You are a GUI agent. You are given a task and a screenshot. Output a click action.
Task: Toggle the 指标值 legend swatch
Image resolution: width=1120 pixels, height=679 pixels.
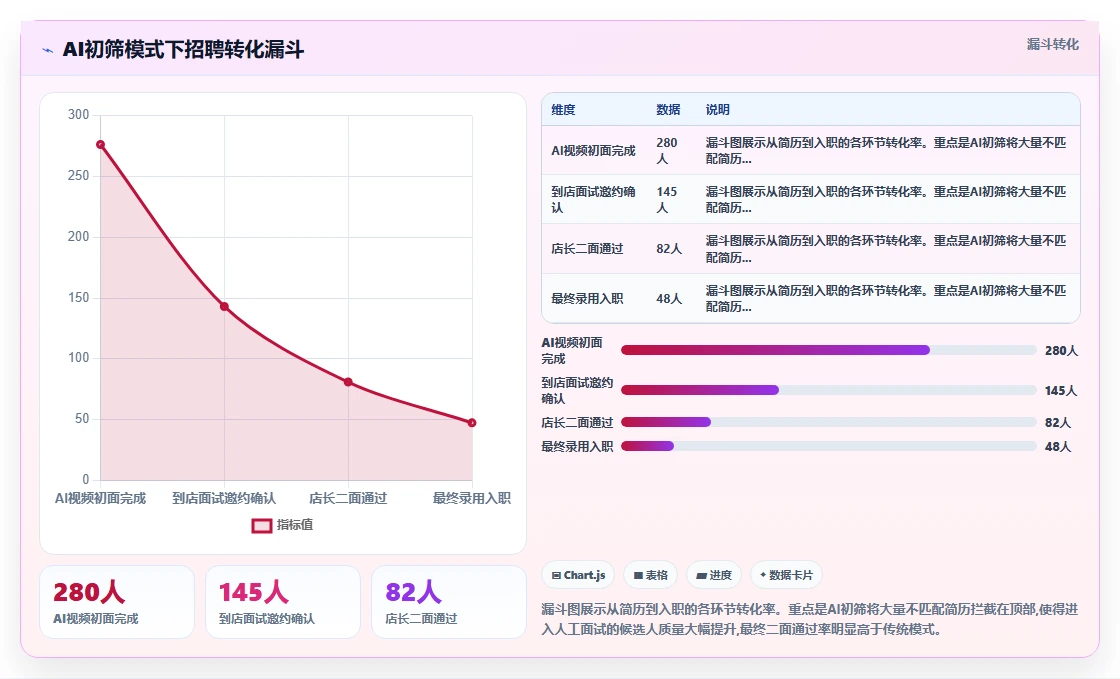pyautogui.click(x=261, y=525)
